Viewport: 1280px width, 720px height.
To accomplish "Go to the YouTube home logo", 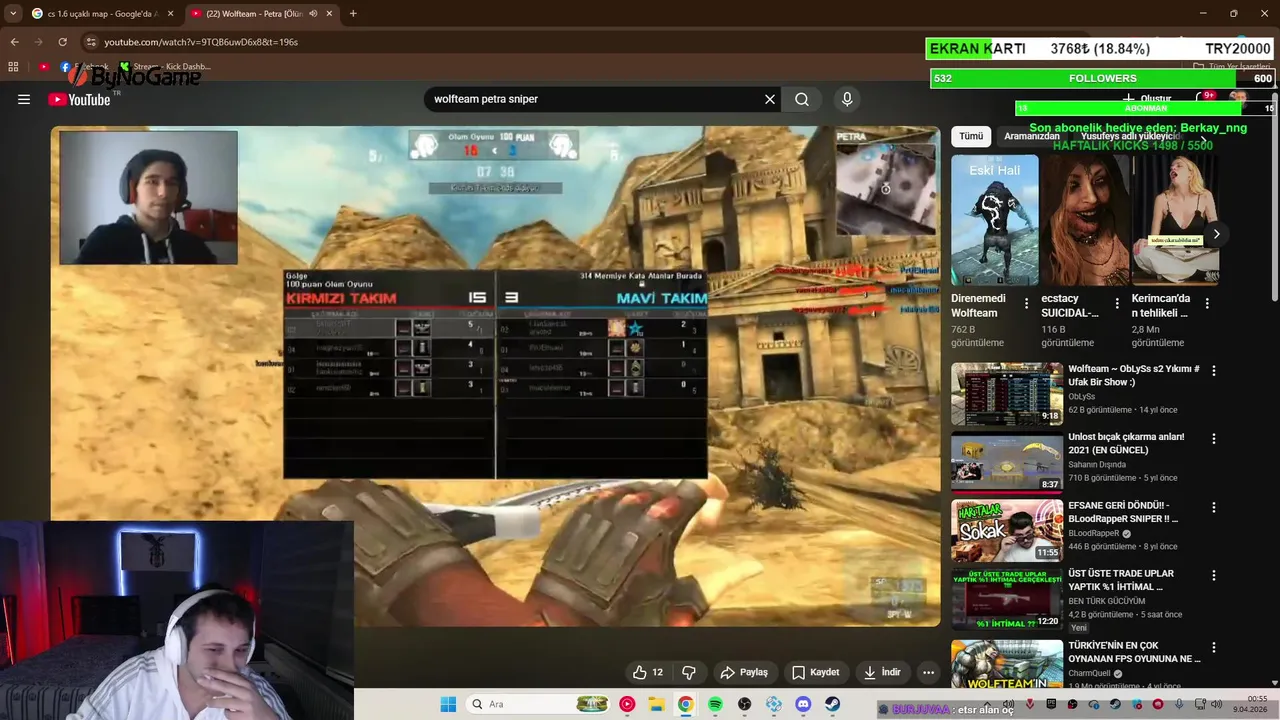I will [x=79, y=99].
